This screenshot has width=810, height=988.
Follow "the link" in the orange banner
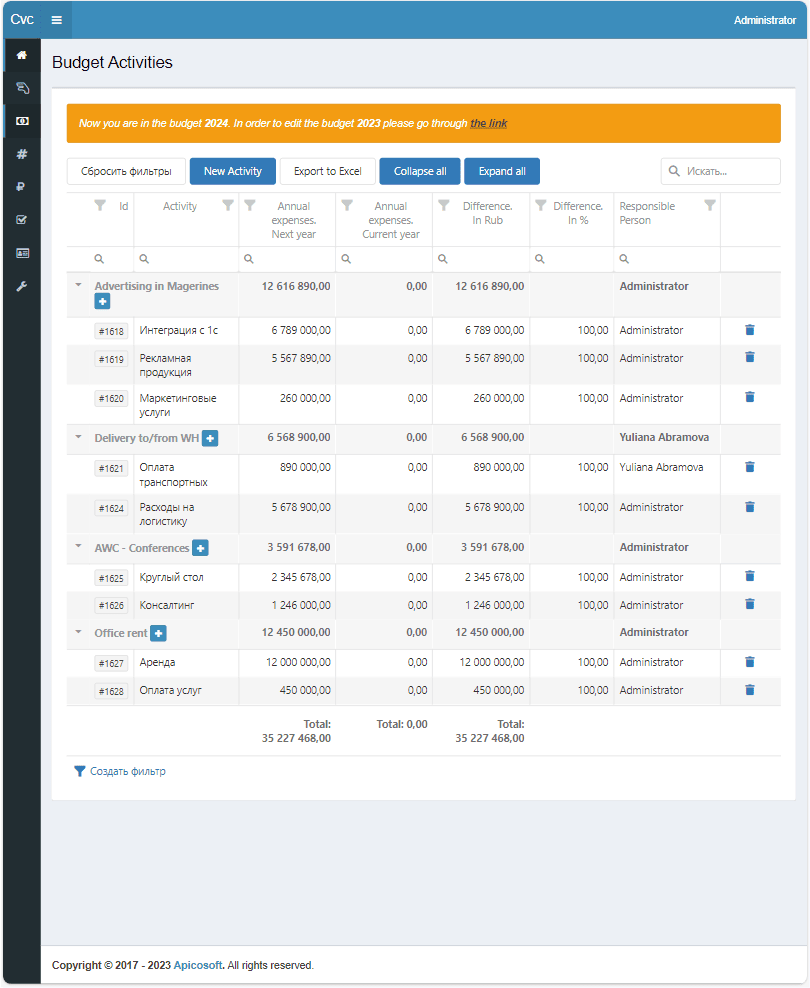(488, 123)
